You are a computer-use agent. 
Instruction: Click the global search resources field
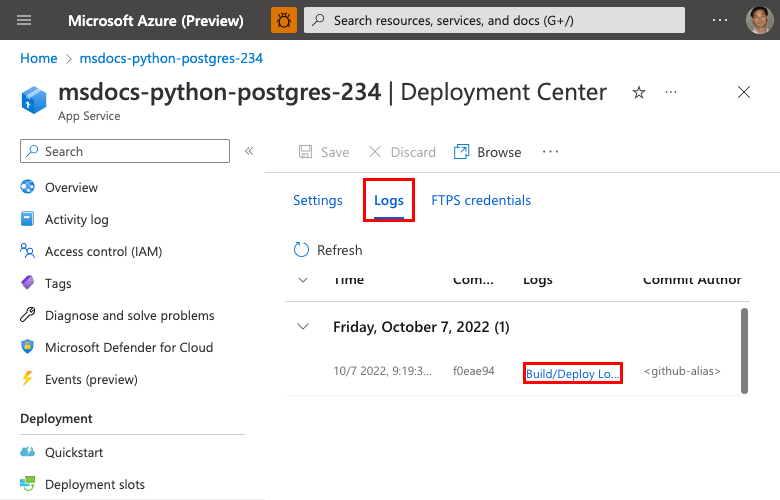(495, 20)
